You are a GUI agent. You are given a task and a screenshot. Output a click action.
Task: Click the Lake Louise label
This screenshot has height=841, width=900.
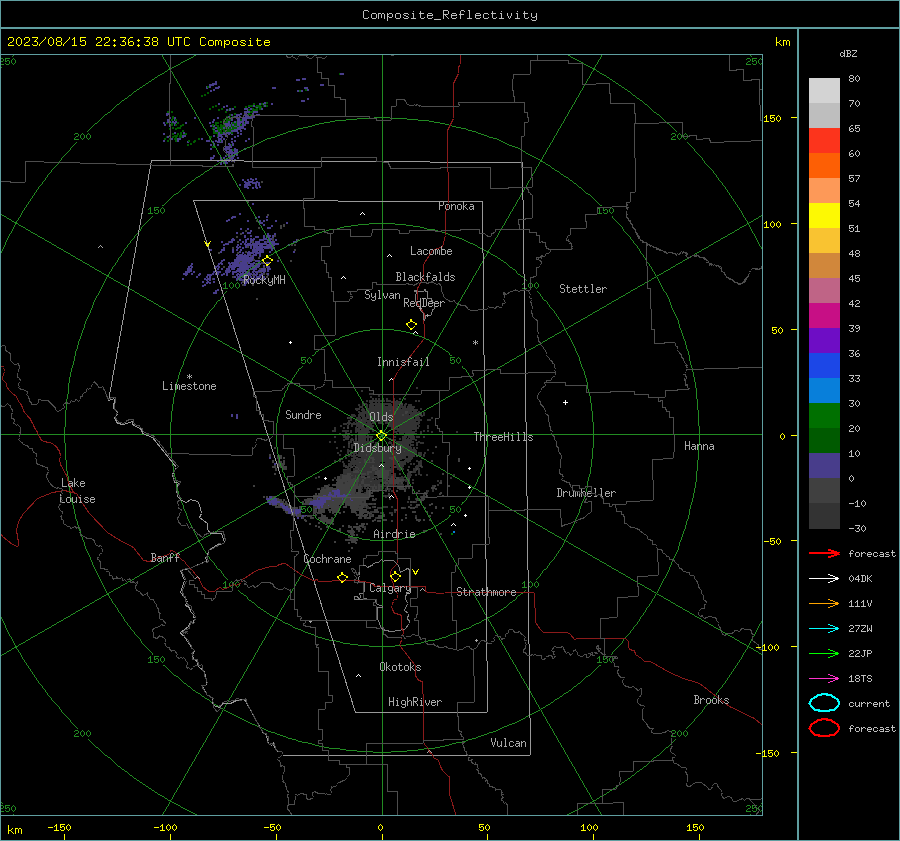tap(77, 491)
